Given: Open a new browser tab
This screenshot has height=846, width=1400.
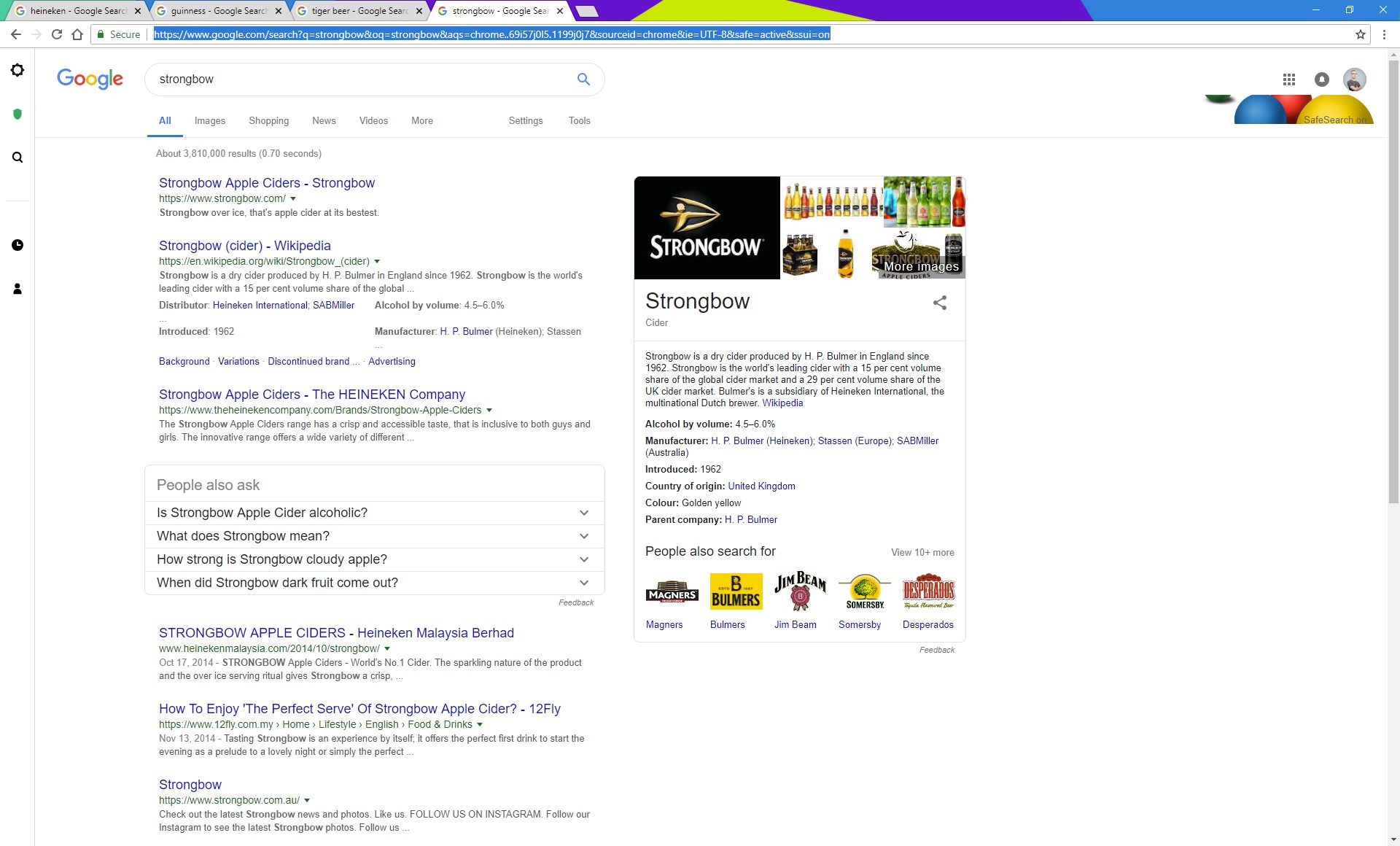Looking at the screenshot, I should click(586, 11).
